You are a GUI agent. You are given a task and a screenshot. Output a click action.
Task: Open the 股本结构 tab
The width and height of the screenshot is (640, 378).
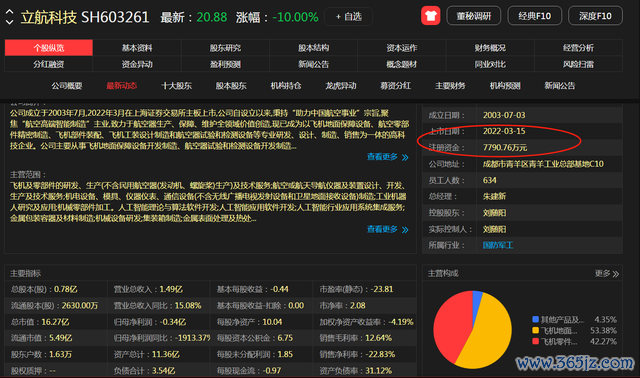click(313, 48)
